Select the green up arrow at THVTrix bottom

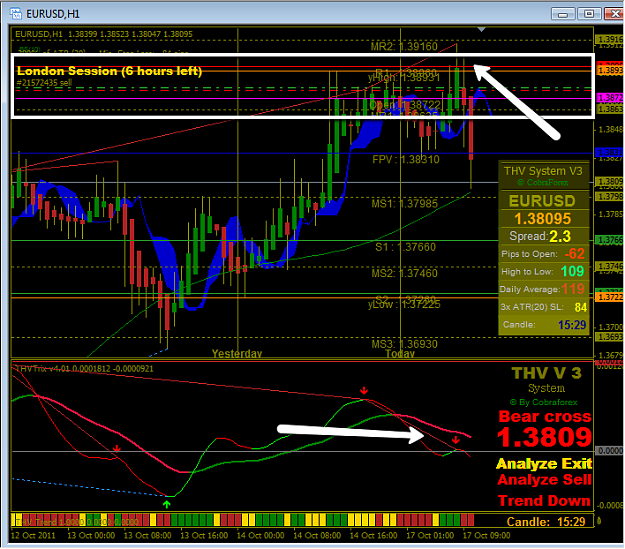167,504
